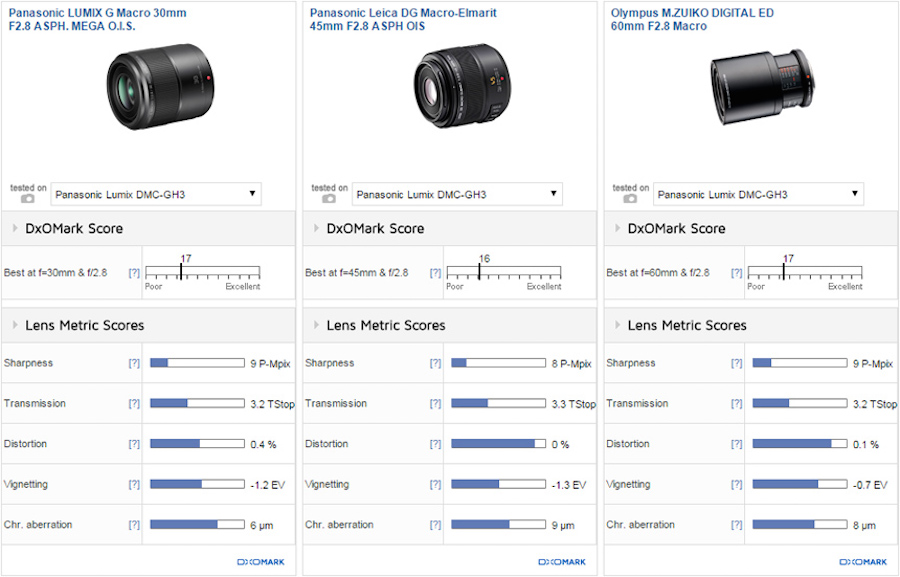This screenshot has height=577, width=900.
Task: Click the camera icon under Panasonic 30mm lens
Action: 27,199
